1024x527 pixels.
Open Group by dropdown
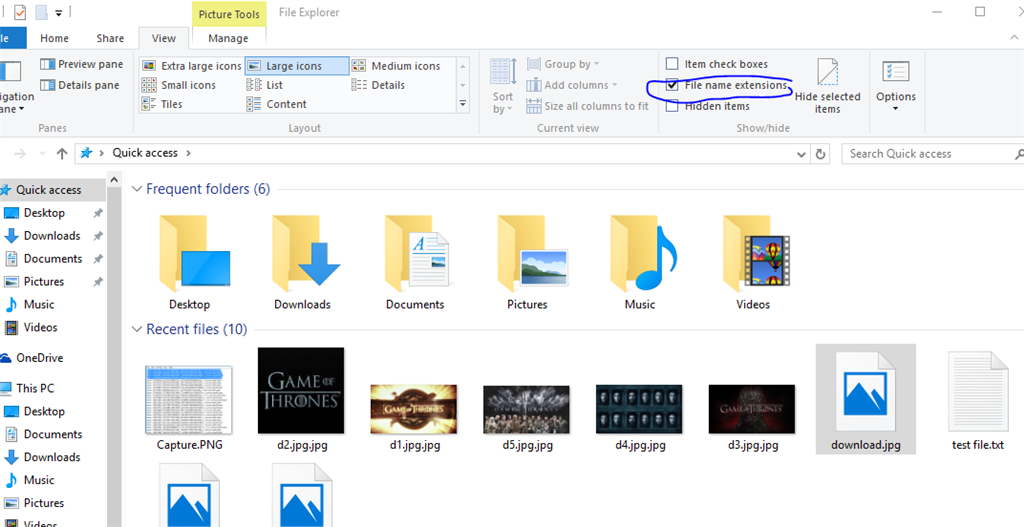(563, 64)
